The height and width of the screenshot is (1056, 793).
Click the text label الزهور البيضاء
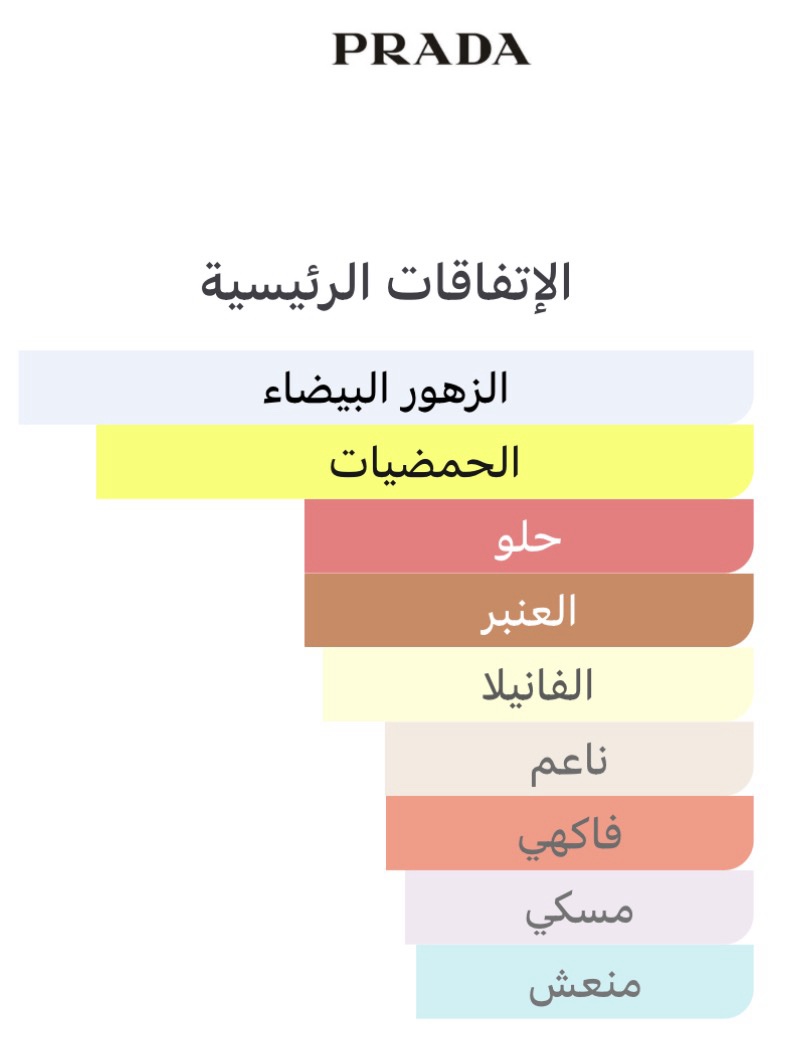386,388
